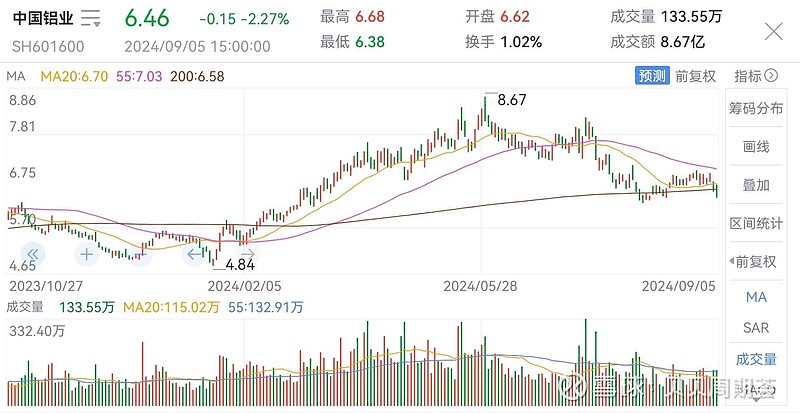Open 筹码分布 chip distribution panel
The image size is (800, 413).
[x=756, y=108]
